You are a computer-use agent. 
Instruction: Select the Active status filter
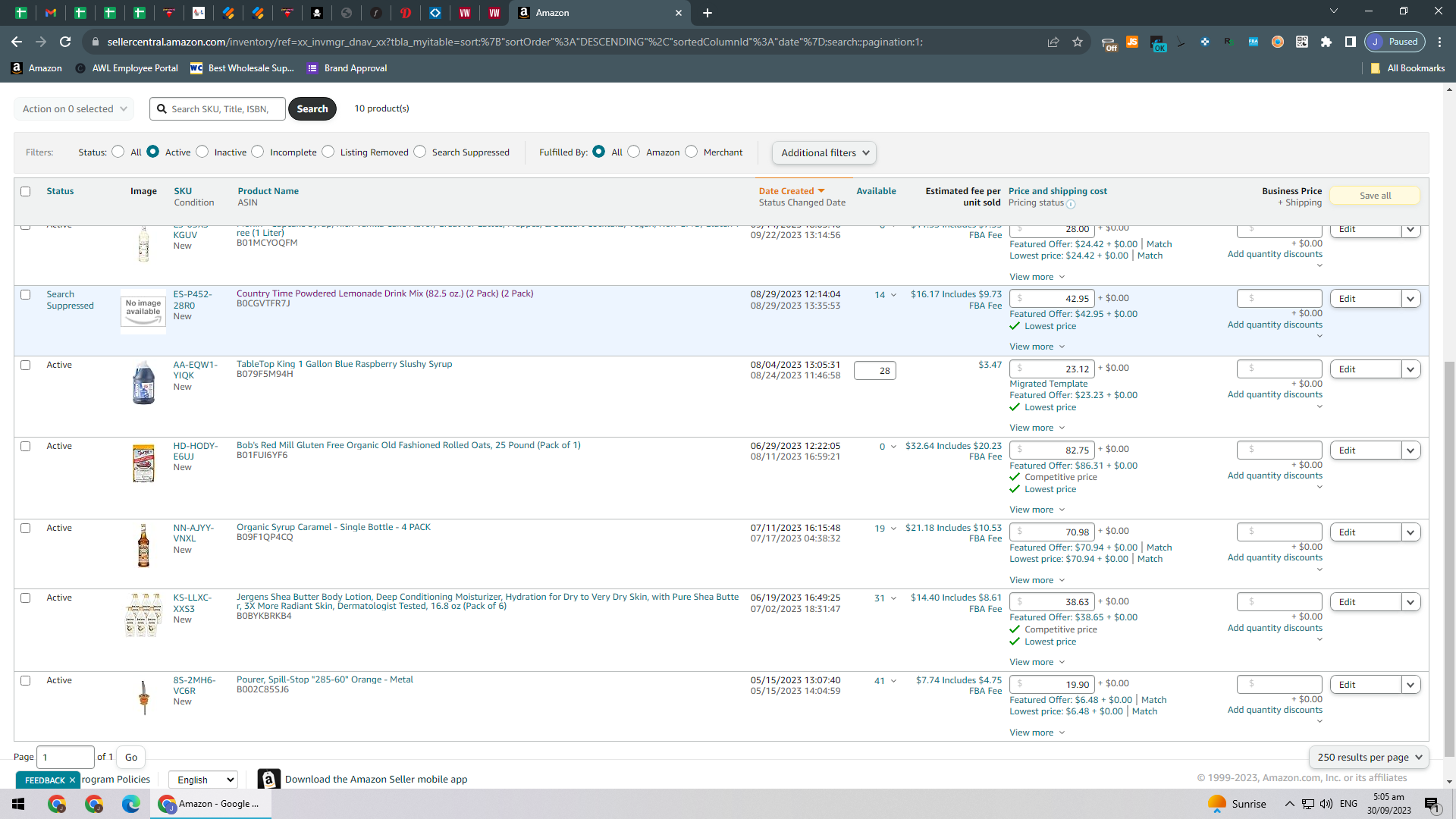point(152,152)
